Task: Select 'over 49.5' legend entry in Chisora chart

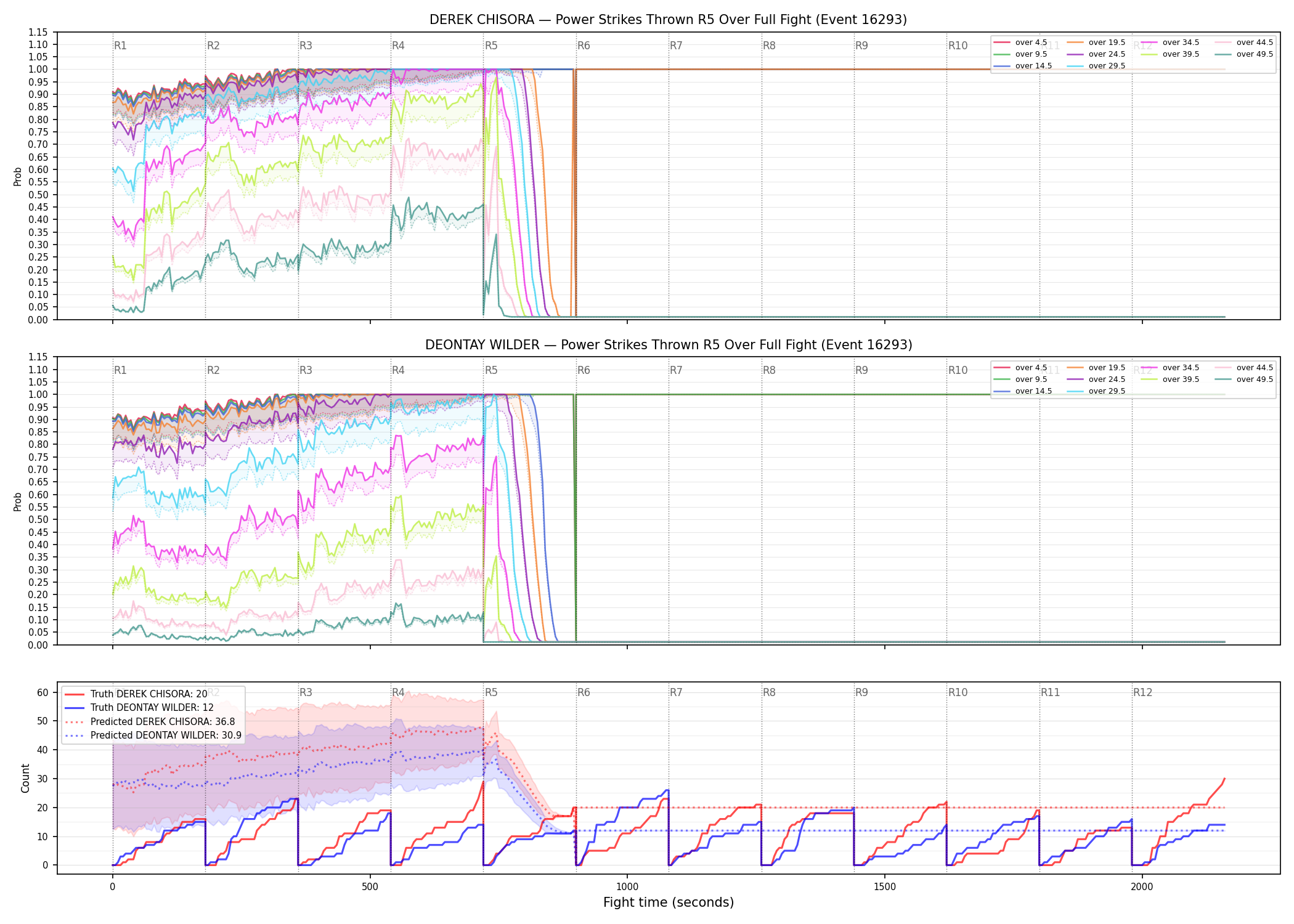Action: (x=1243, y=54)
